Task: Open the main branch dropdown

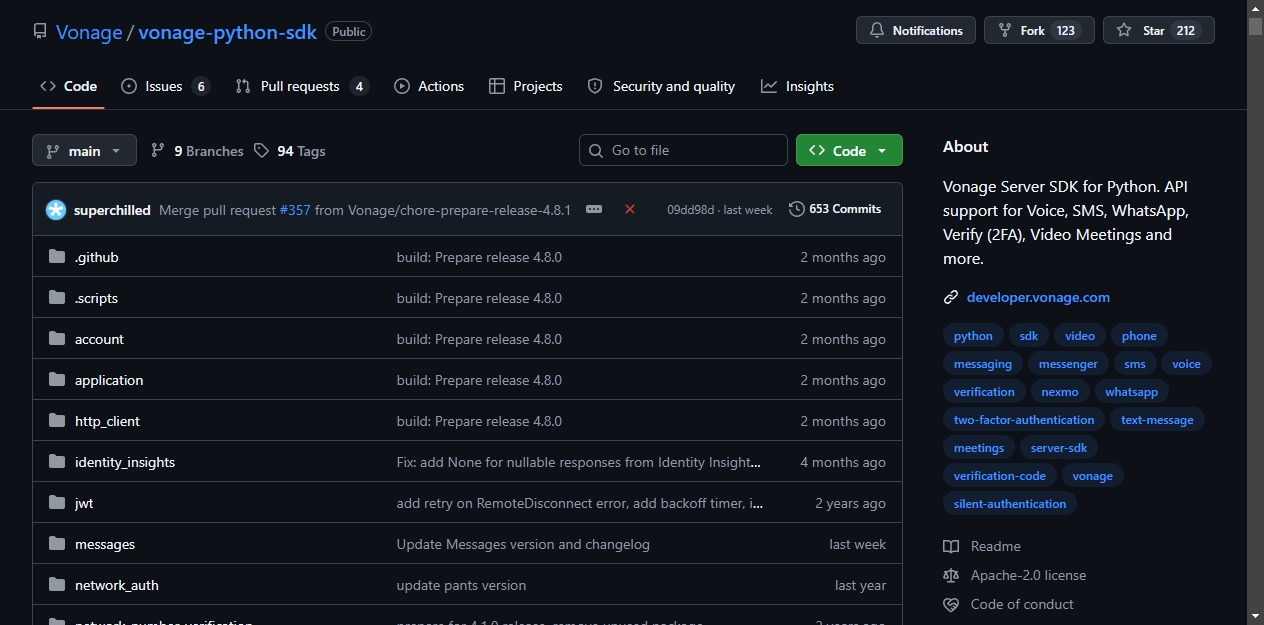Action: (84, 150)
